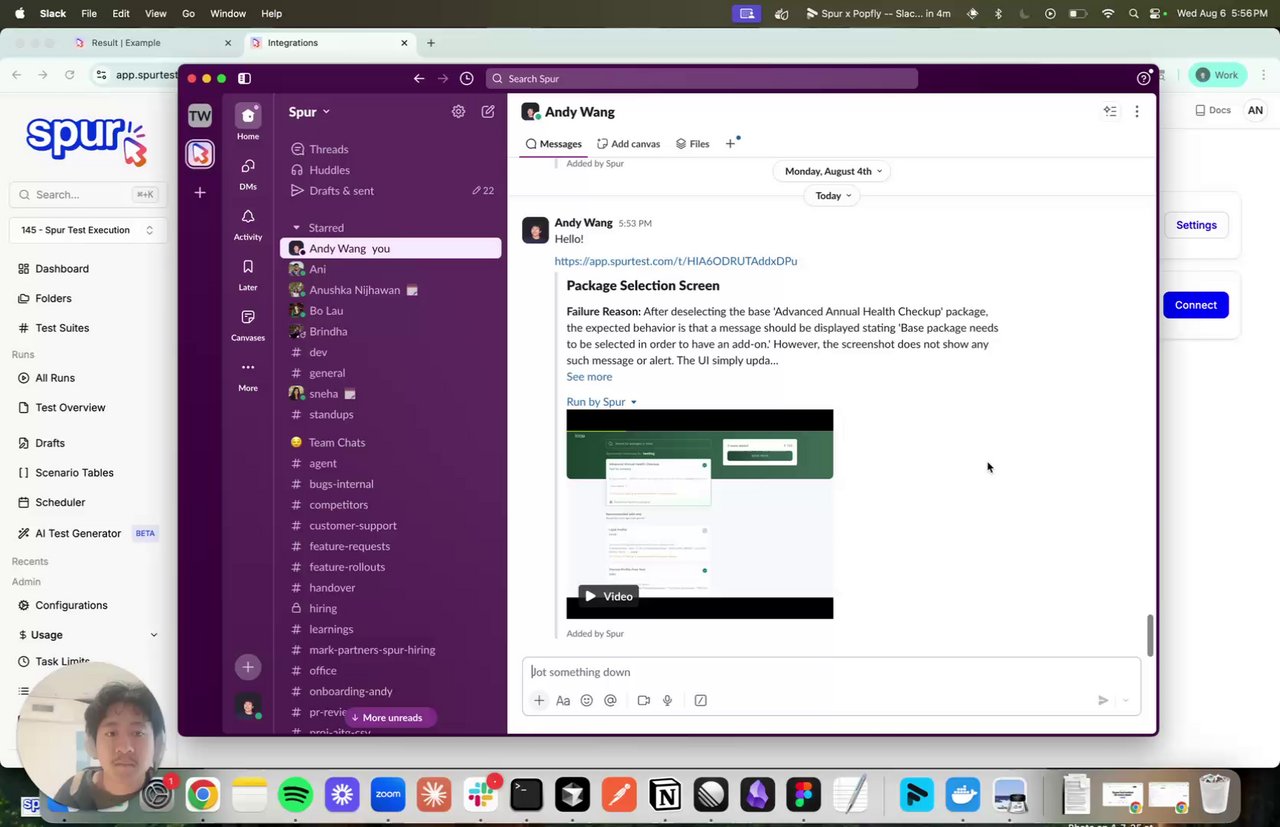Viewport: 1280px width, 827px height.
Task: Add a workspace with plus icon
Action: click(x=200, y=192)
